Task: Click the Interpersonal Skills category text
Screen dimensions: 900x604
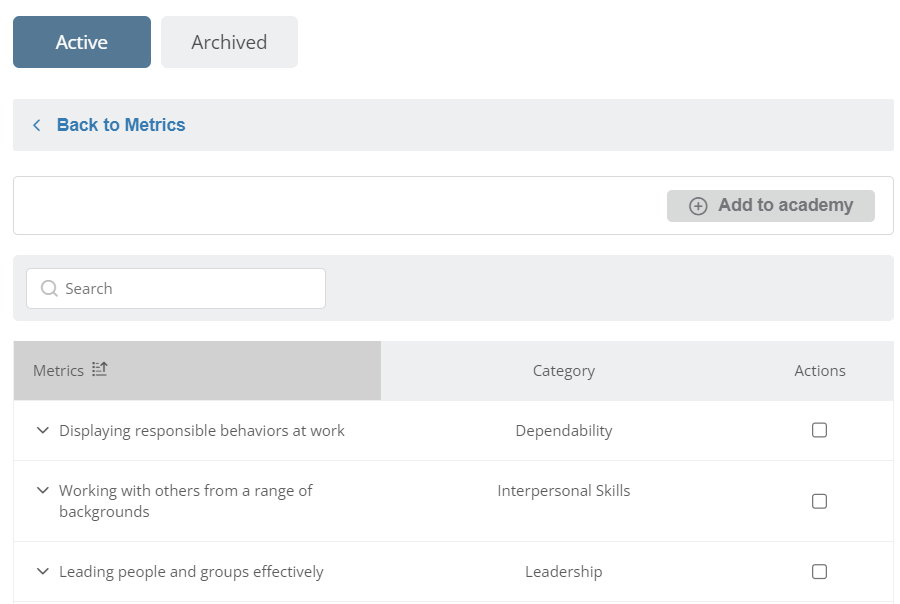Action: 564,491
